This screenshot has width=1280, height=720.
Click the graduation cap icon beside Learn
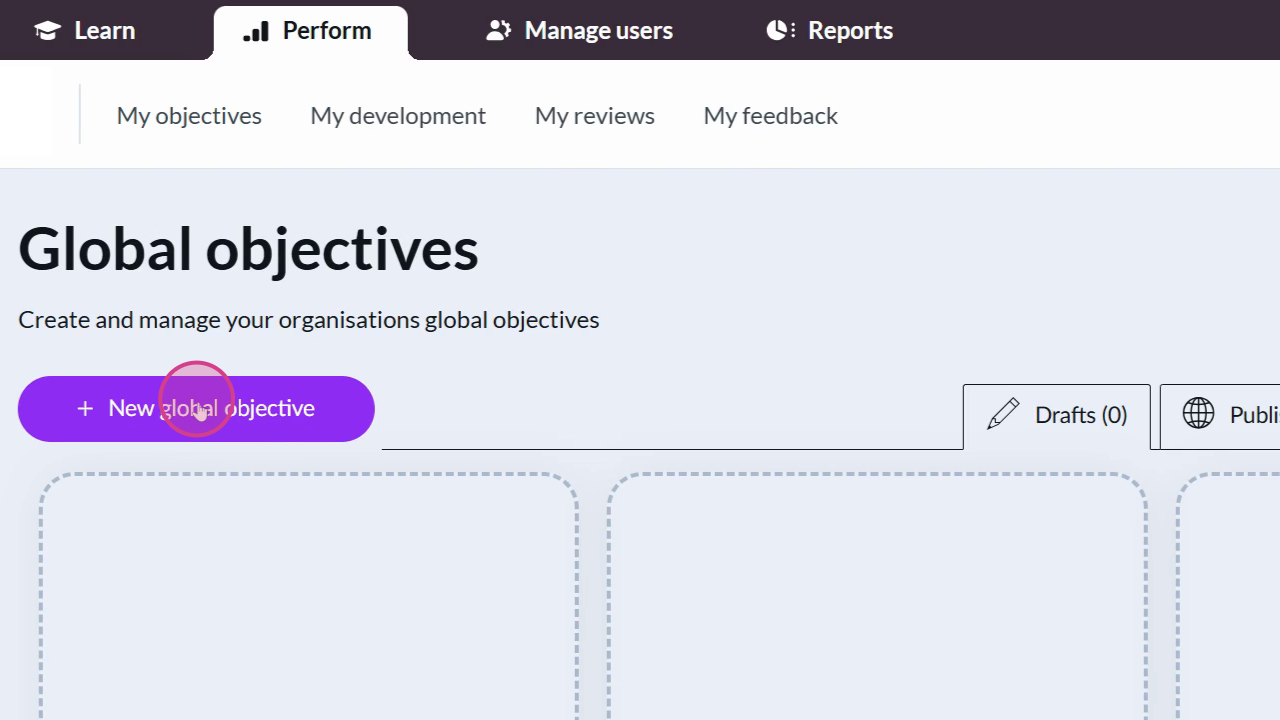(47, 31)
